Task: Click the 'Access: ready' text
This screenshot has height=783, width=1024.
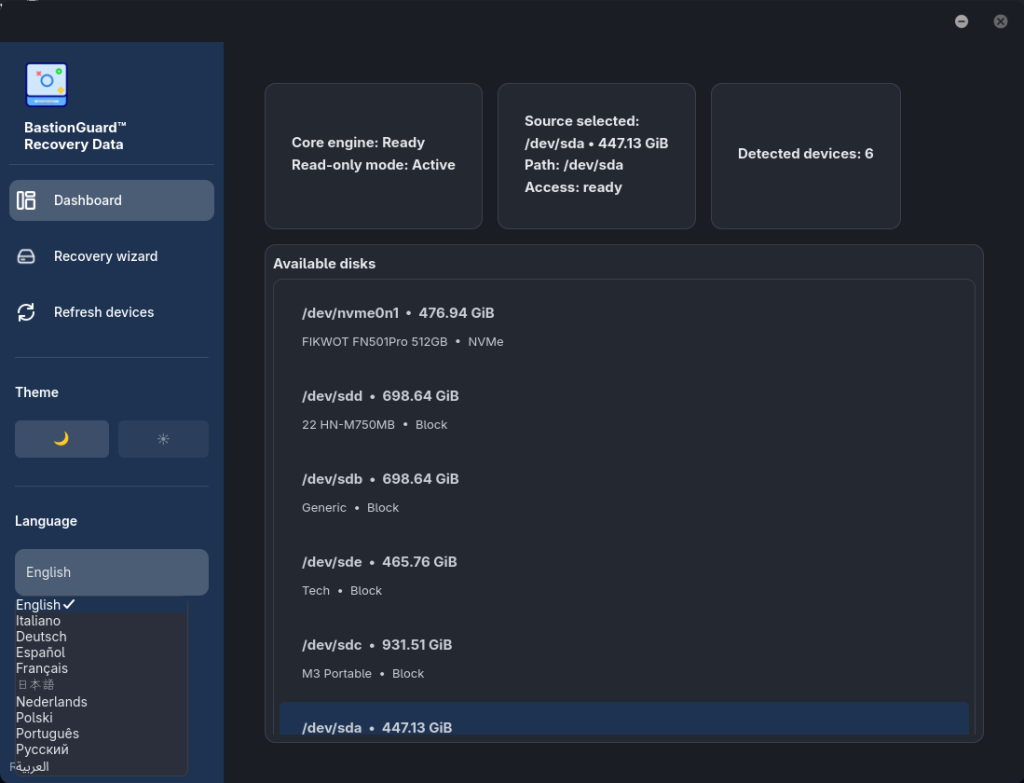Action: (573, 187)
